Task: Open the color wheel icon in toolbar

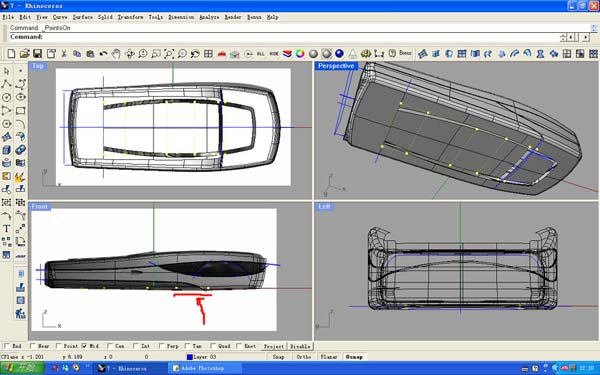Action: (300, 54)
